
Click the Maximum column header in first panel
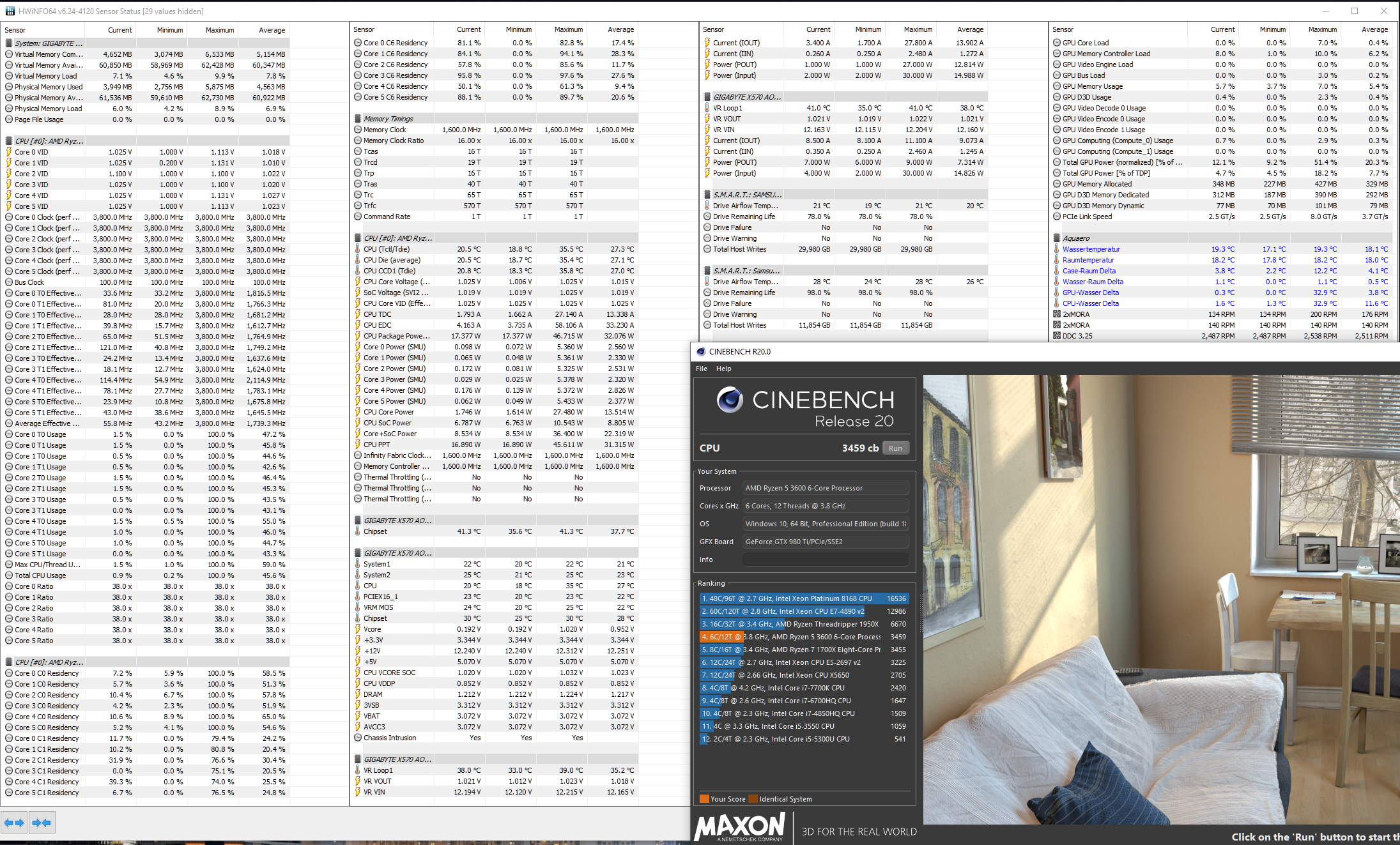(219, 30)
